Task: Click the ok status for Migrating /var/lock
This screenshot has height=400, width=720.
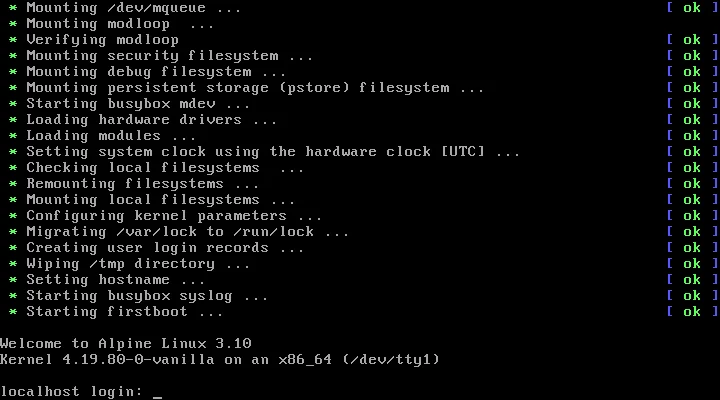Action: click(692, 232)
